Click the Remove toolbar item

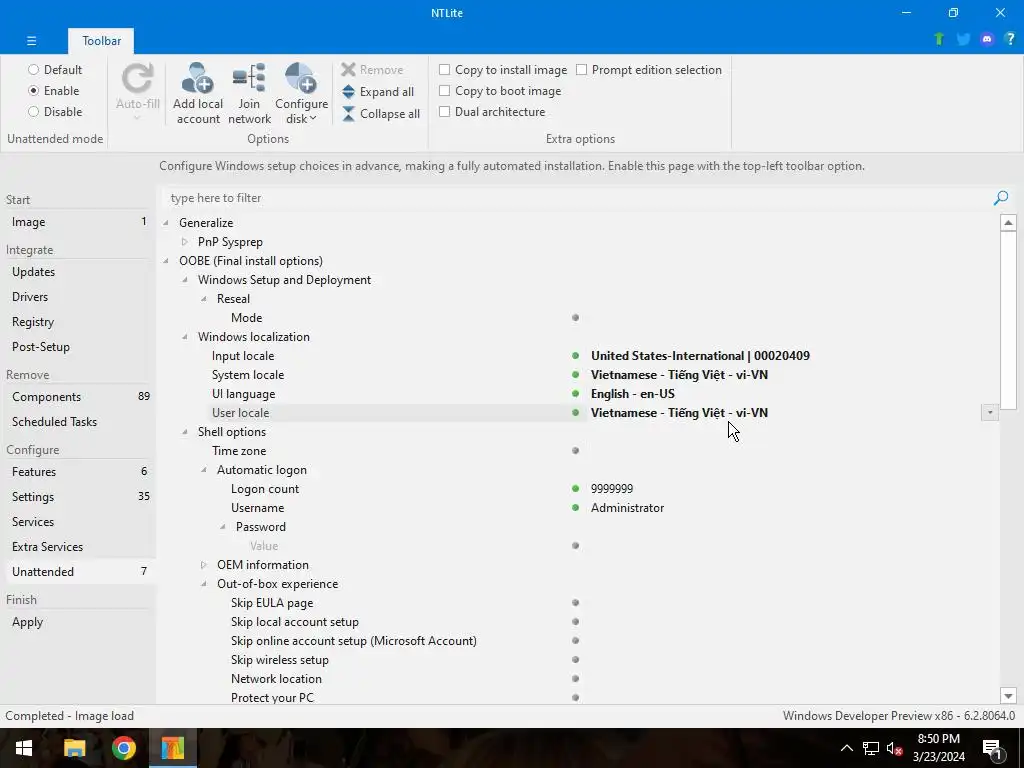pos(372,70)
